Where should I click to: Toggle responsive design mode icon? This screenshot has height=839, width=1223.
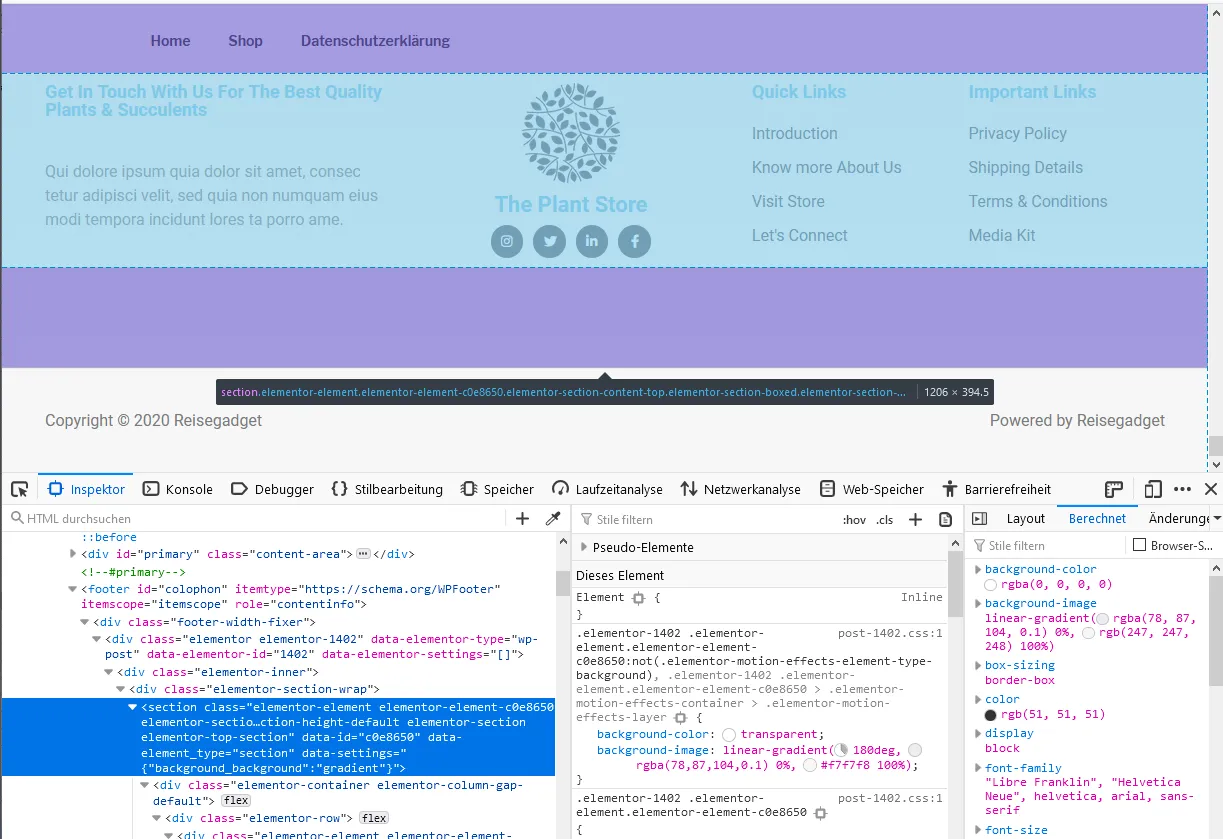tap(1153, 489)
